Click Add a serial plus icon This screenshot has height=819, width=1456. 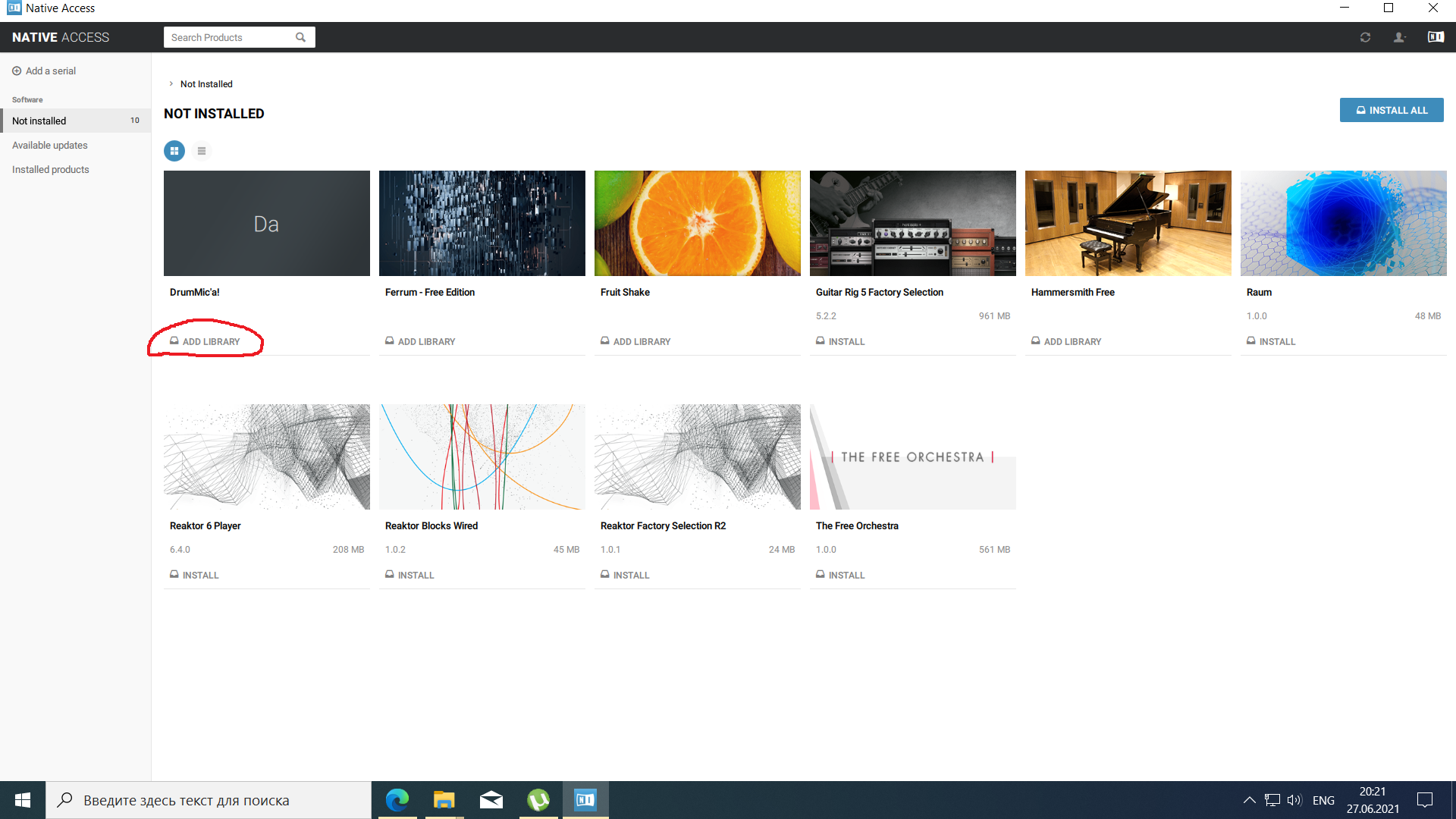(x=17, y=71)
